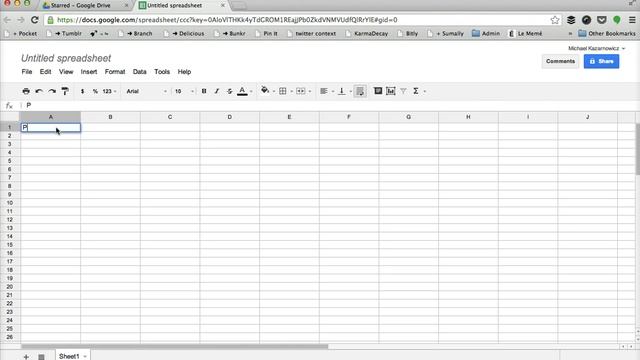Open the font size 10 dropdown
The height and width of the screenshot is (360, 640).
click(x=184, y=91)
